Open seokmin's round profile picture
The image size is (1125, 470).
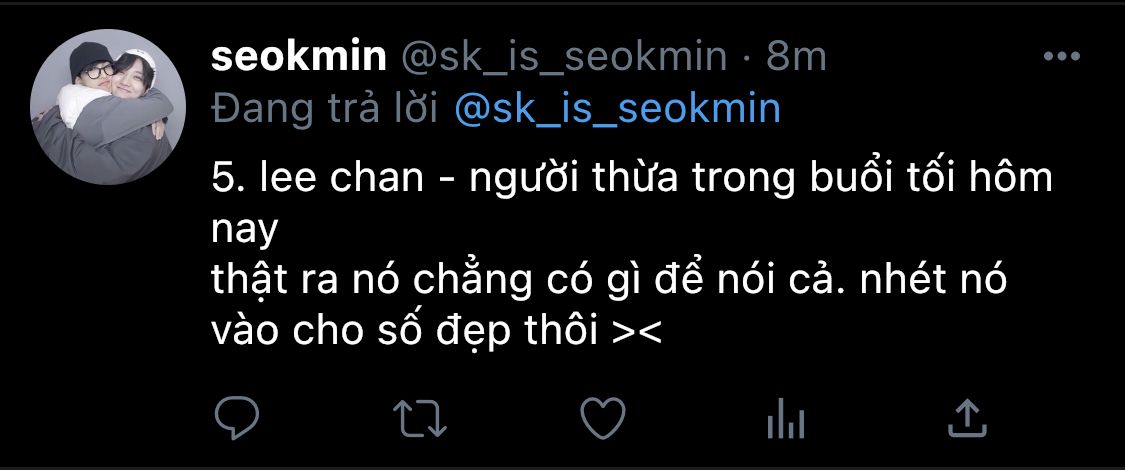pyautogui.click(x=108, y=107)
